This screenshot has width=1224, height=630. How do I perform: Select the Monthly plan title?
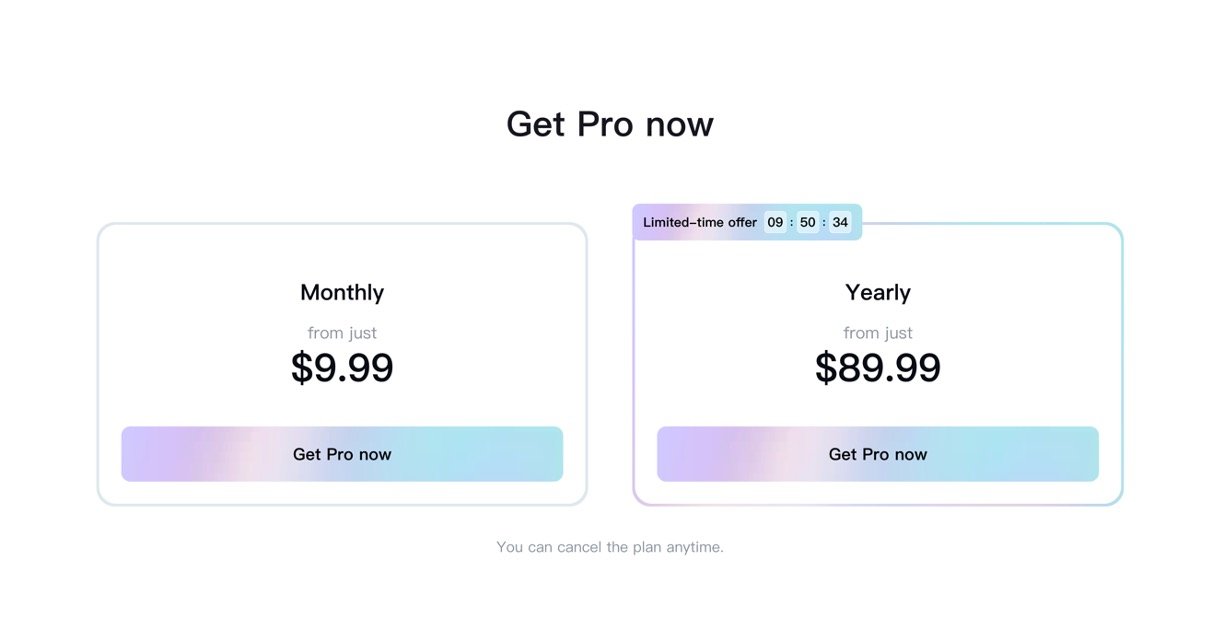click(342, 292)
